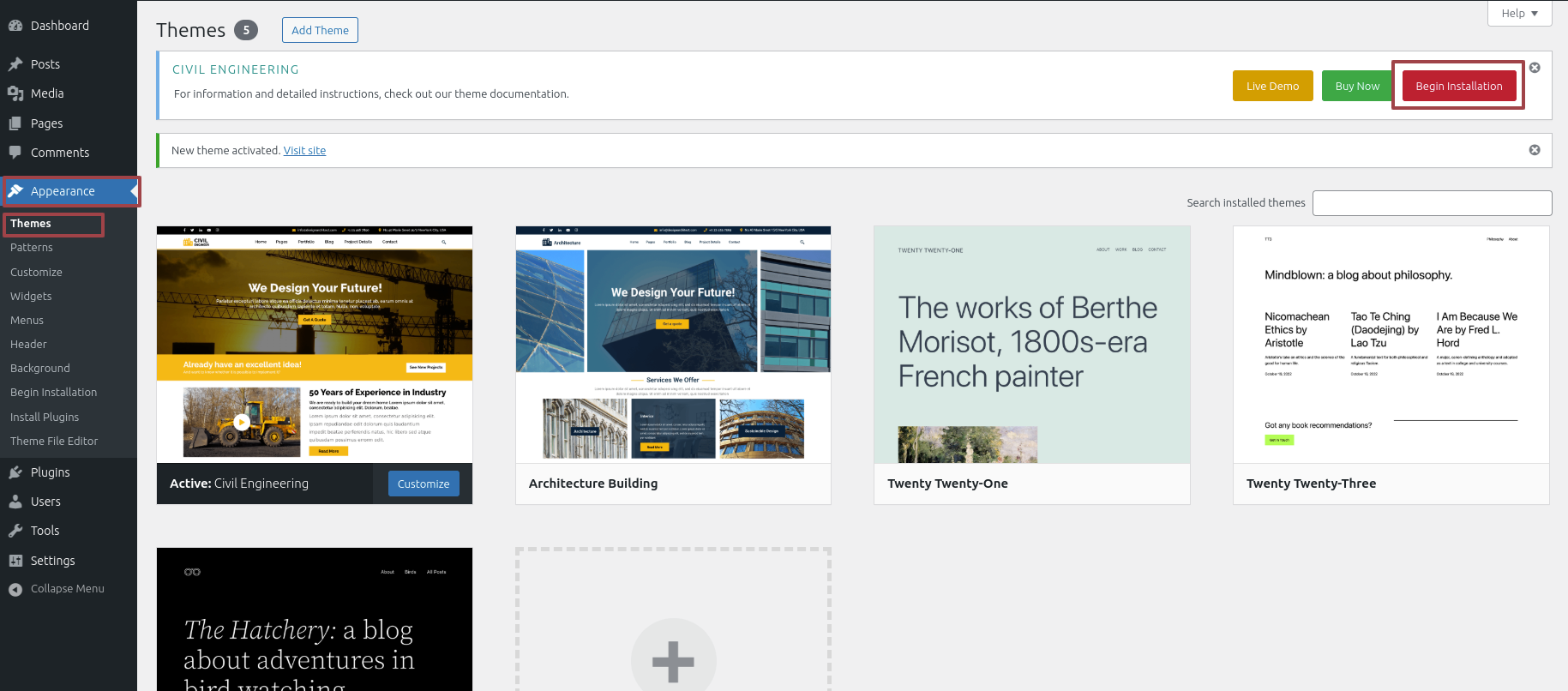
Task: Click the Architecture Building theme name
Action: pyautogui.click(x=593, y=484)
